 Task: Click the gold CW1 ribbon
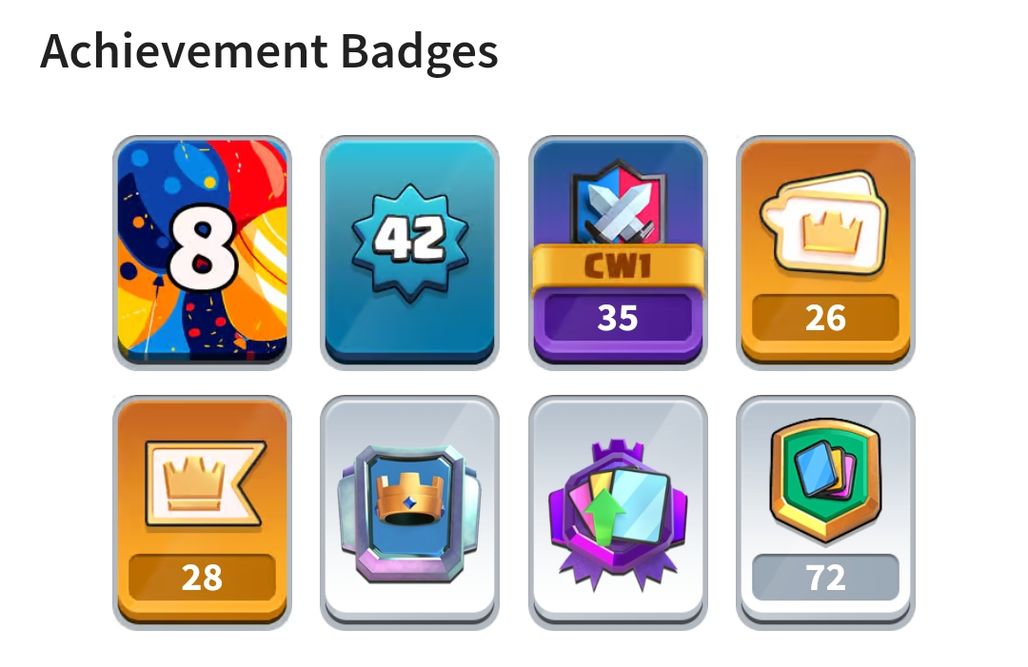coord(618,267)
